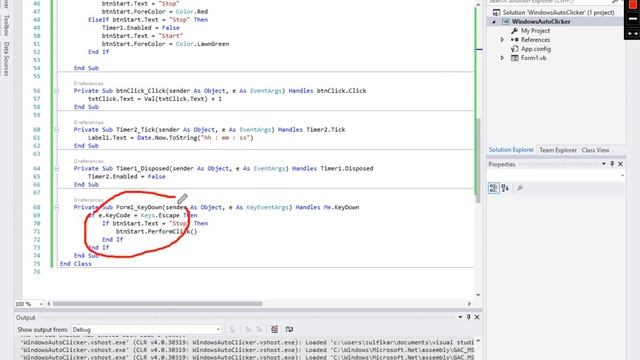Close the Properties panel
640x360 pixels.
point(620,164)
